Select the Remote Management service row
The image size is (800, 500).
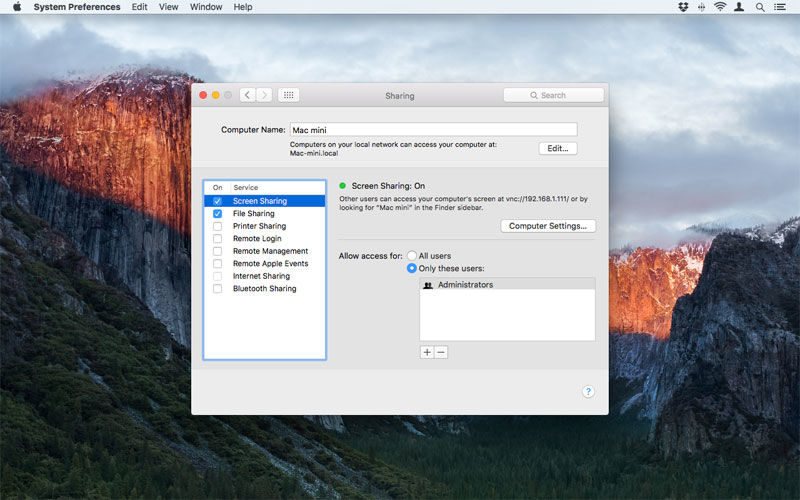(264, 251)
